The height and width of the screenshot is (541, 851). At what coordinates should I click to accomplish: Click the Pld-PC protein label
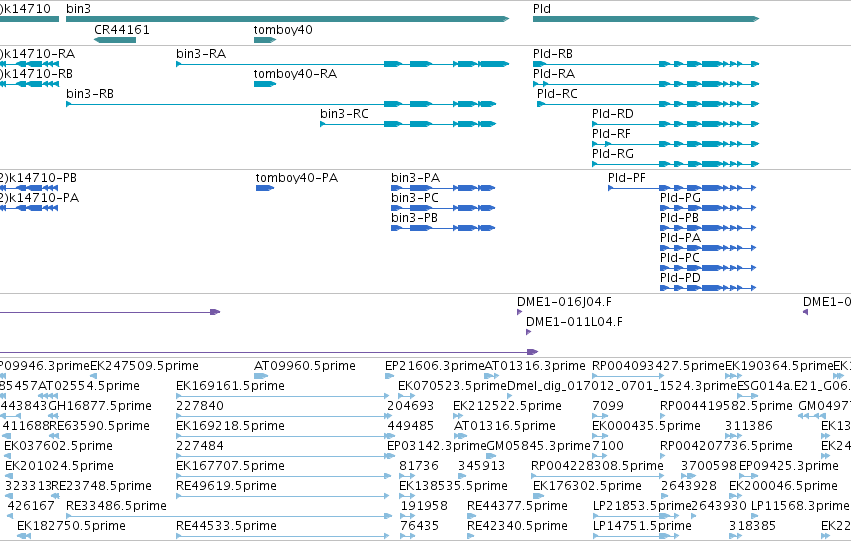pos(679,258)
